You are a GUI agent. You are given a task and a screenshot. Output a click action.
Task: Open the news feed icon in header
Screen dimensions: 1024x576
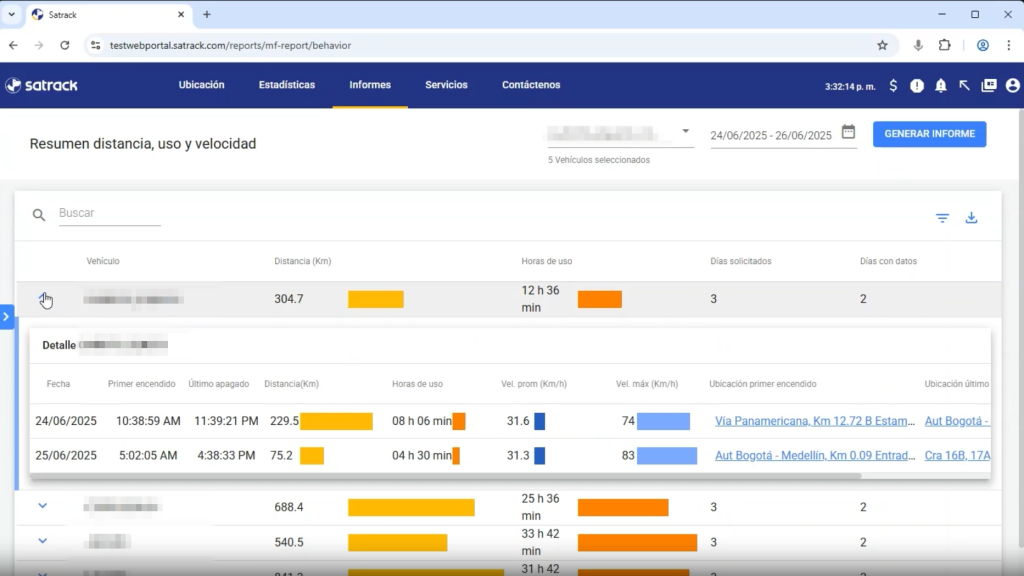989,86
